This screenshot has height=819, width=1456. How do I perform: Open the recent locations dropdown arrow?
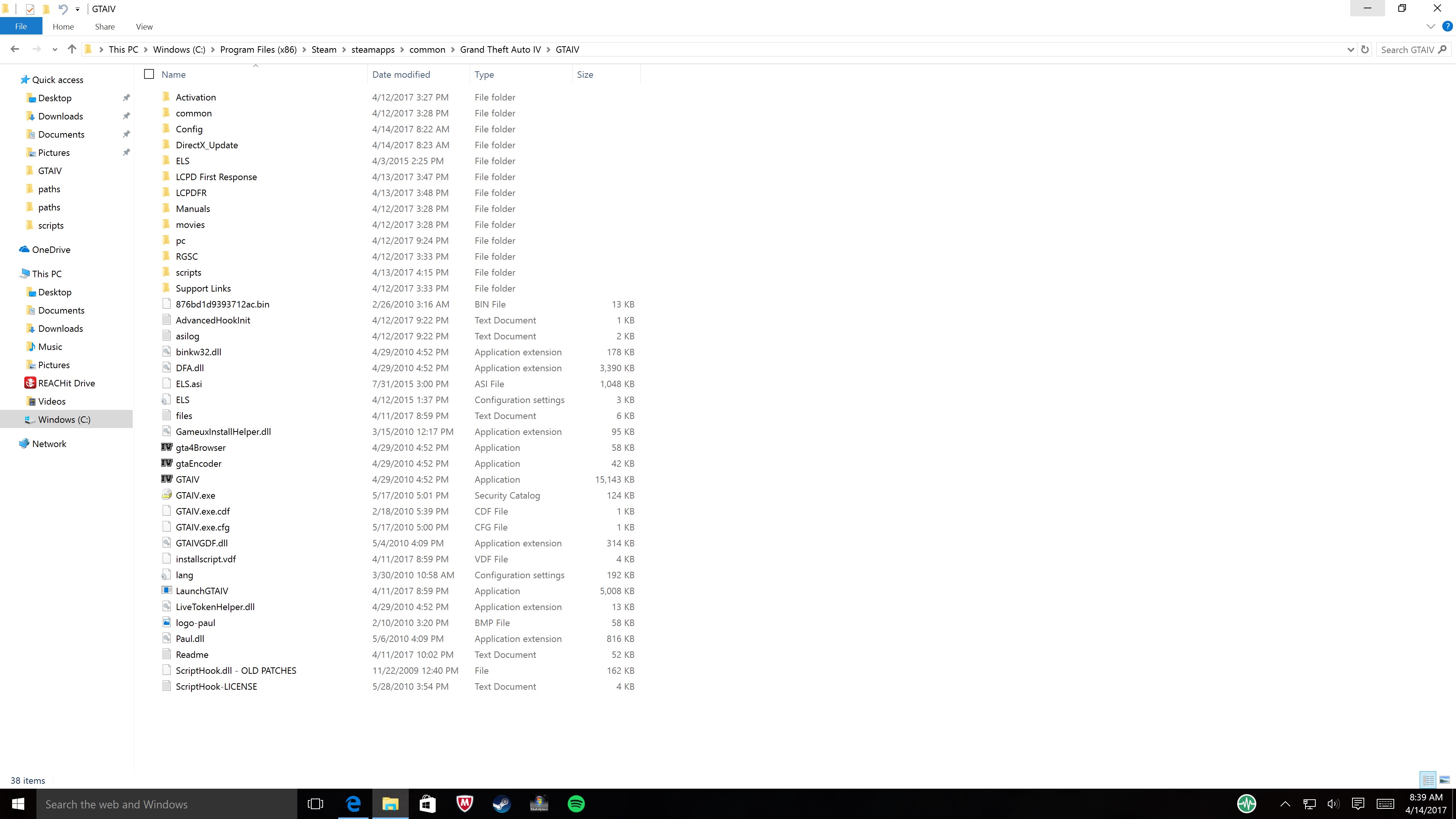(54, 49)
